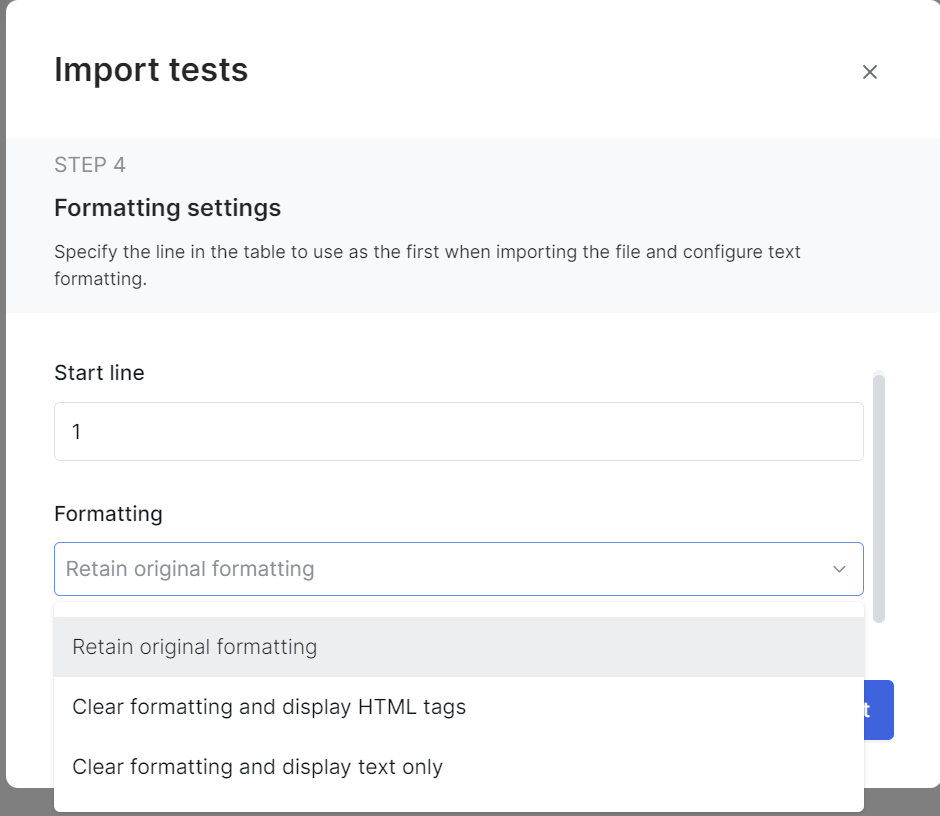940x816 pixels.
Task: Click the Formatting settings heading
Action: click(167, 208)
